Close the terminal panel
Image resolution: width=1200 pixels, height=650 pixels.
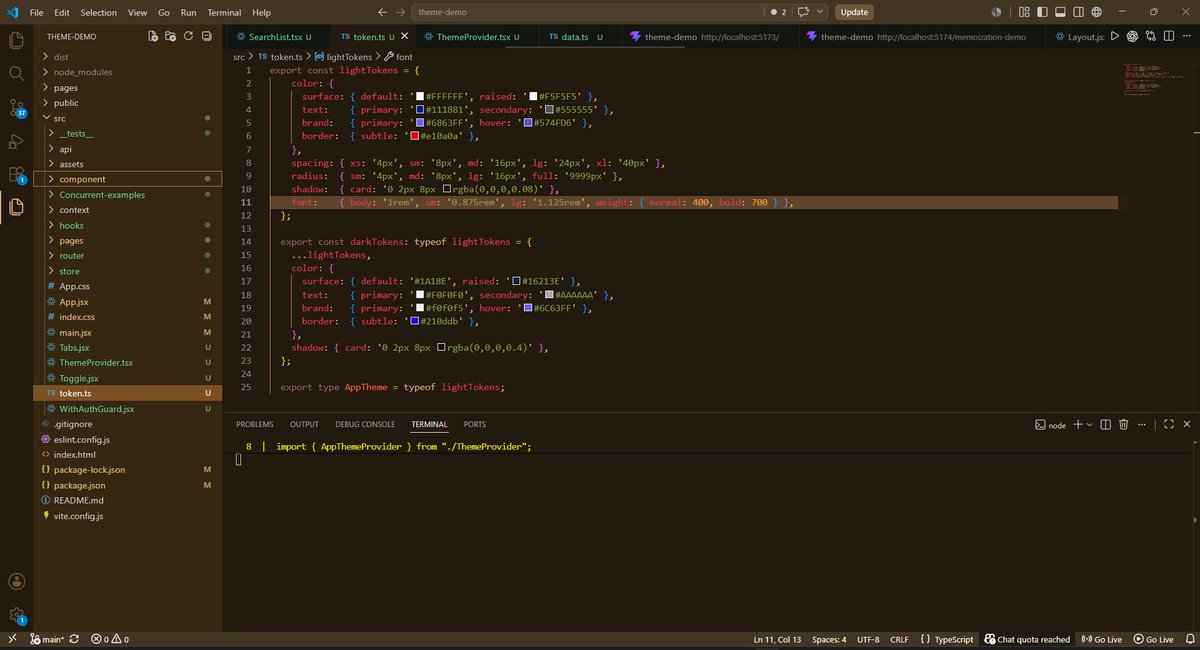[x=1187, y=425]
